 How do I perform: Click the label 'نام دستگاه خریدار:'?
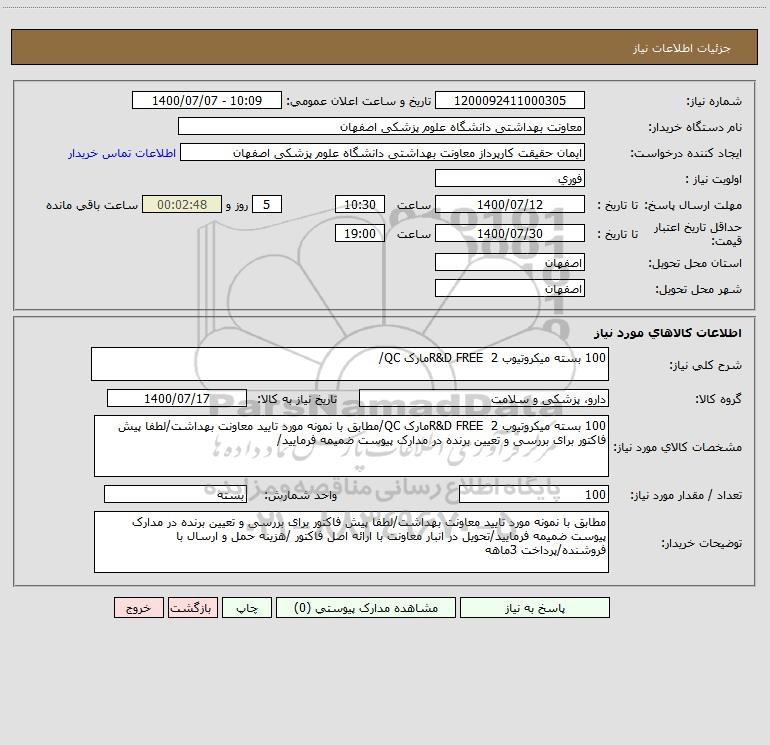(x=695, y=128)
